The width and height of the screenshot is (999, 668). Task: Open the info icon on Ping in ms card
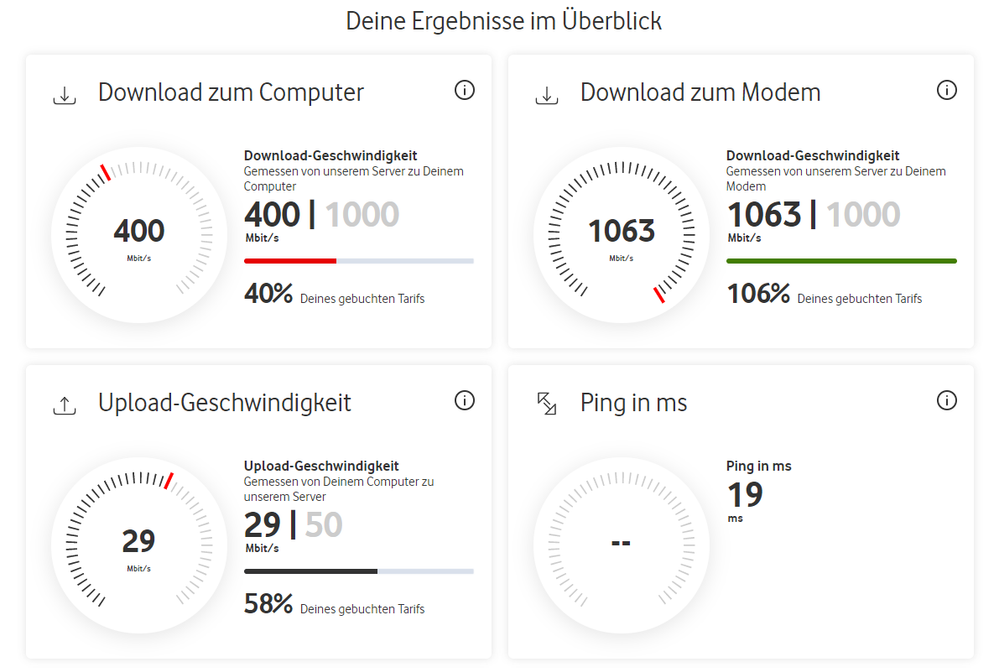pyautogui.click(x=947, y=400)
